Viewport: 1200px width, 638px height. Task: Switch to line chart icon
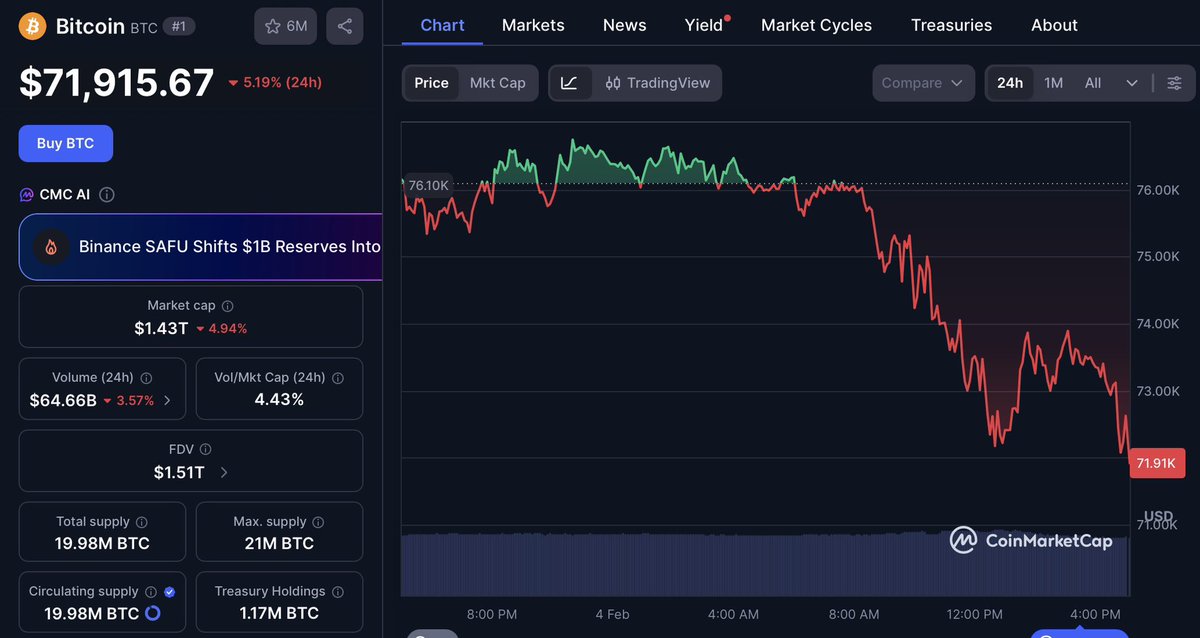[569, 83]
